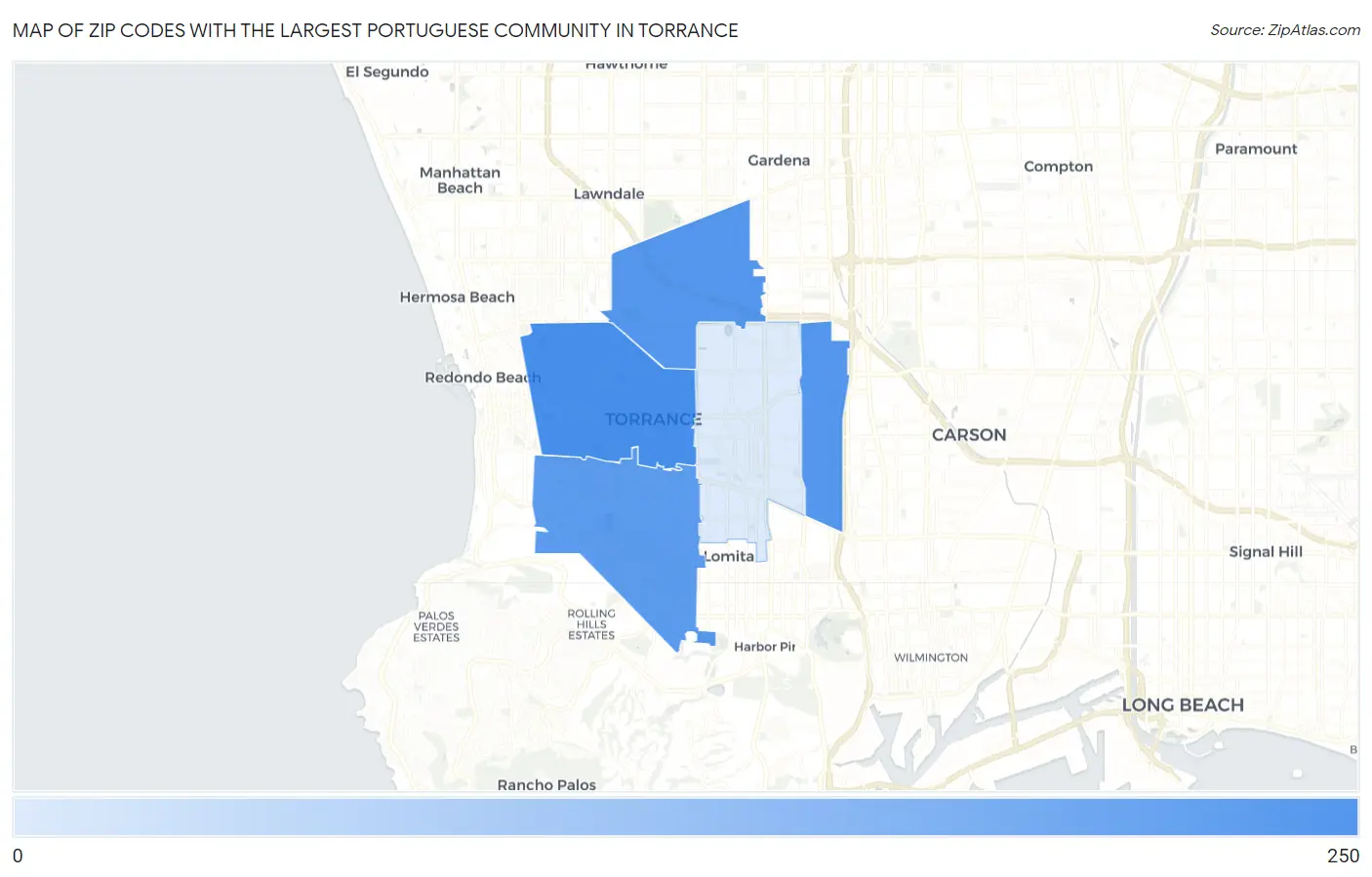The image size is (1372, 877).
Task: Click the Rancho Palos label
Action: (x=546, y=784)
